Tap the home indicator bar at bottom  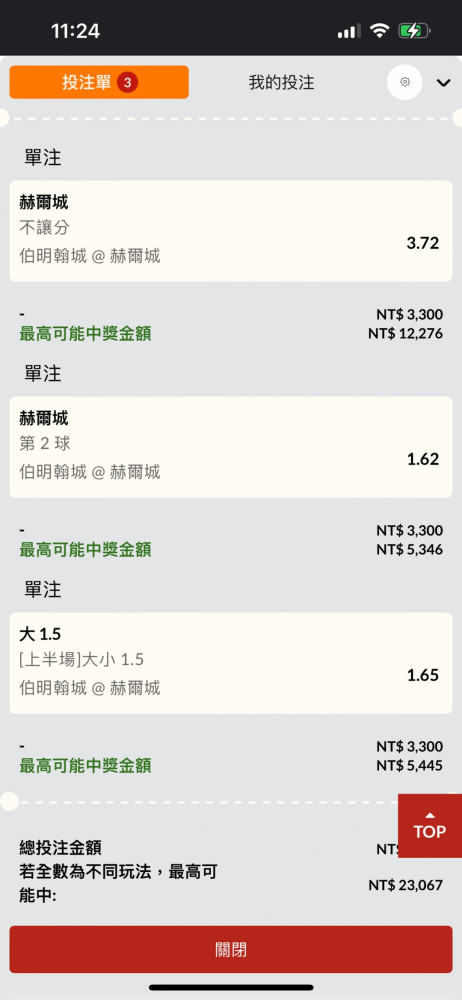tap(231, 988)
